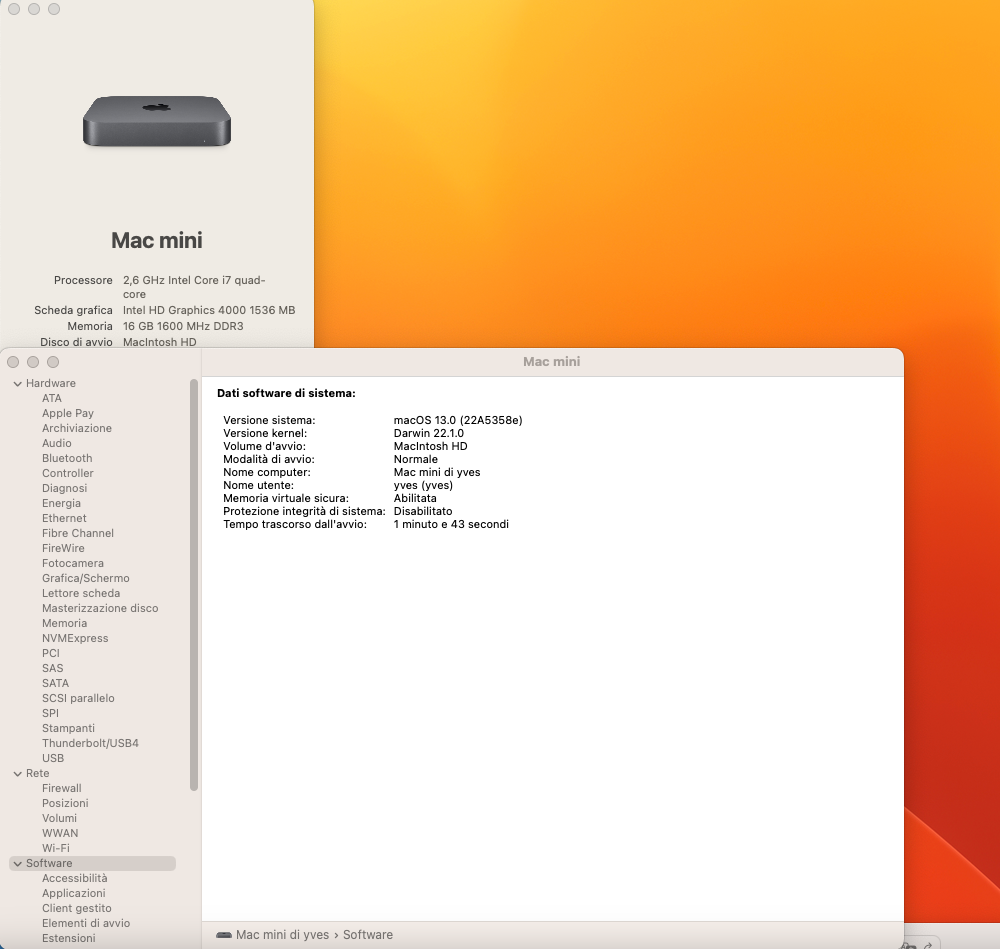Open Grafica/Schermo details
1000x949 pixels.
point(85,578)
